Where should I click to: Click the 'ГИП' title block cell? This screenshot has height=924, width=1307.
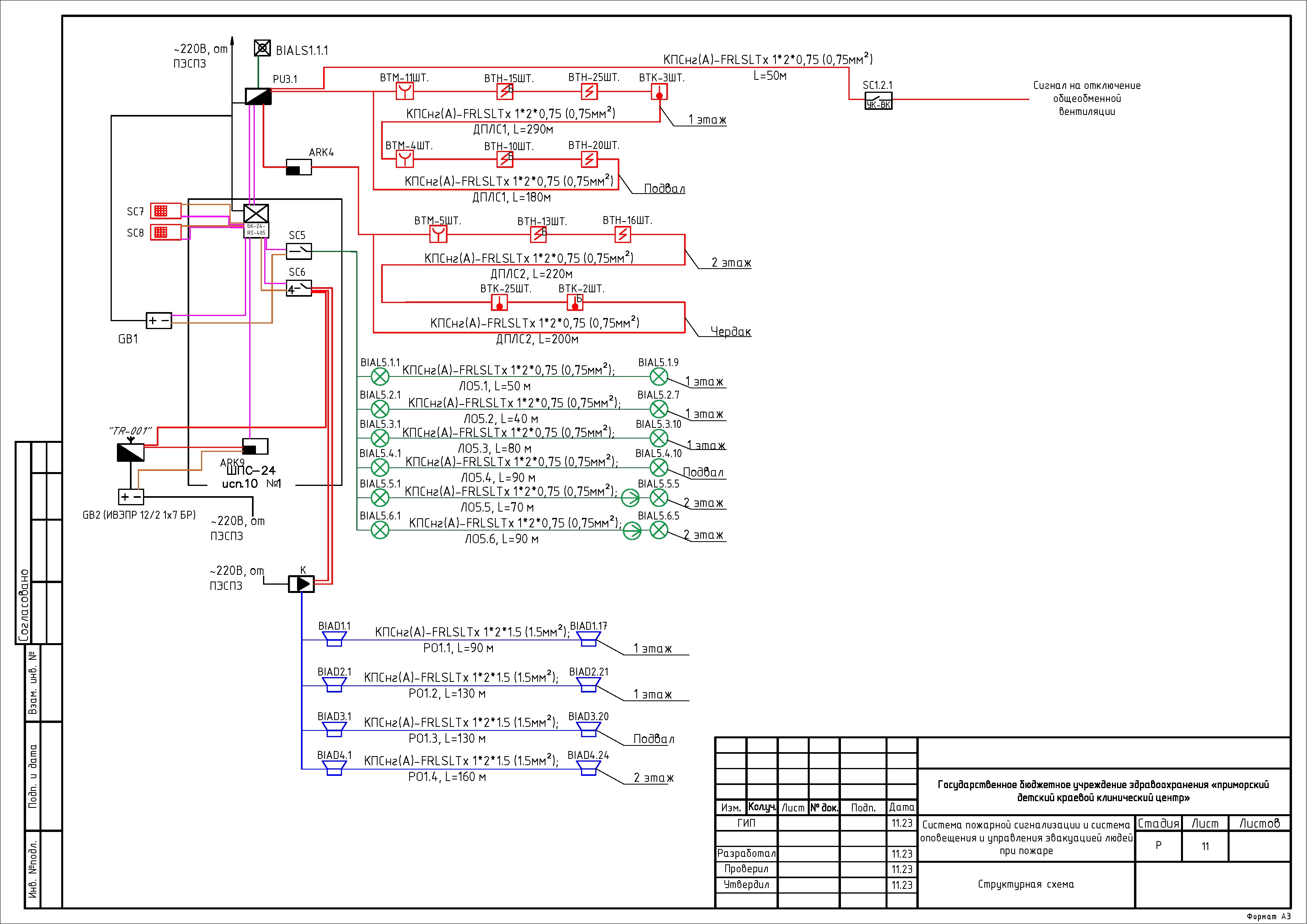(x=746, y=822)
